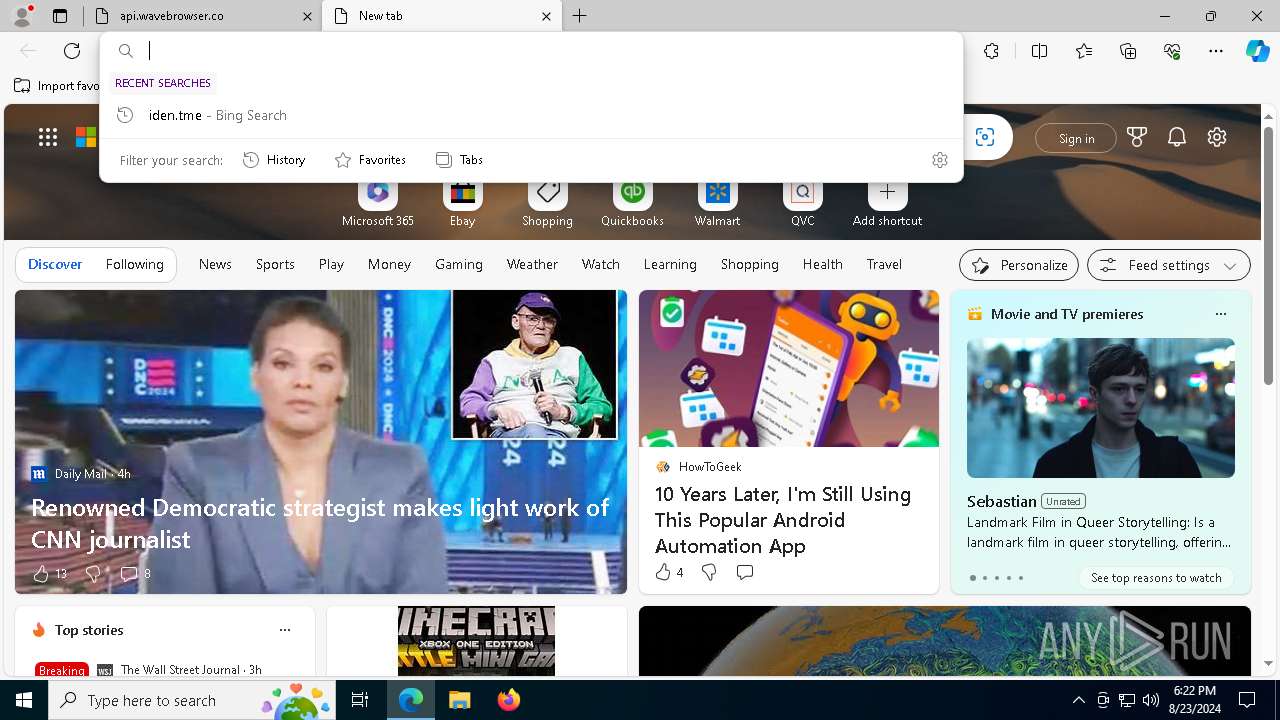The image size is (1280, 720).
Task: Open volume control in system tray
Action: click(1151, 700)
